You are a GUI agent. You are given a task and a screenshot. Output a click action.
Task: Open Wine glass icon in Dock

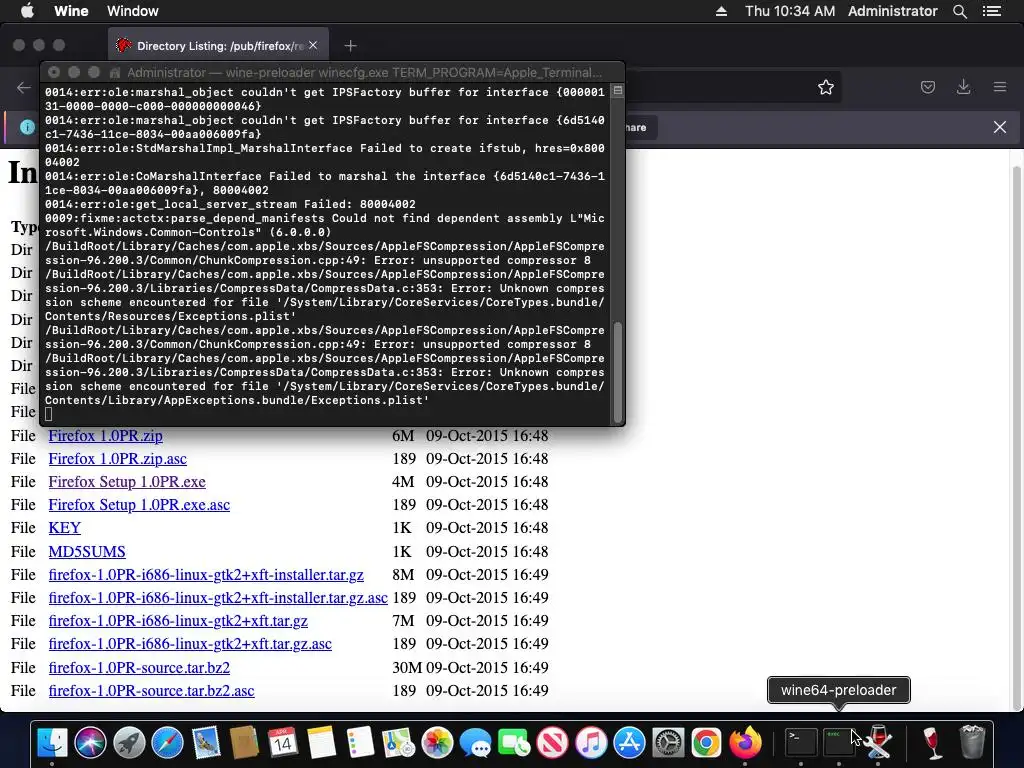pyautogui.click(x=933, y=743)
